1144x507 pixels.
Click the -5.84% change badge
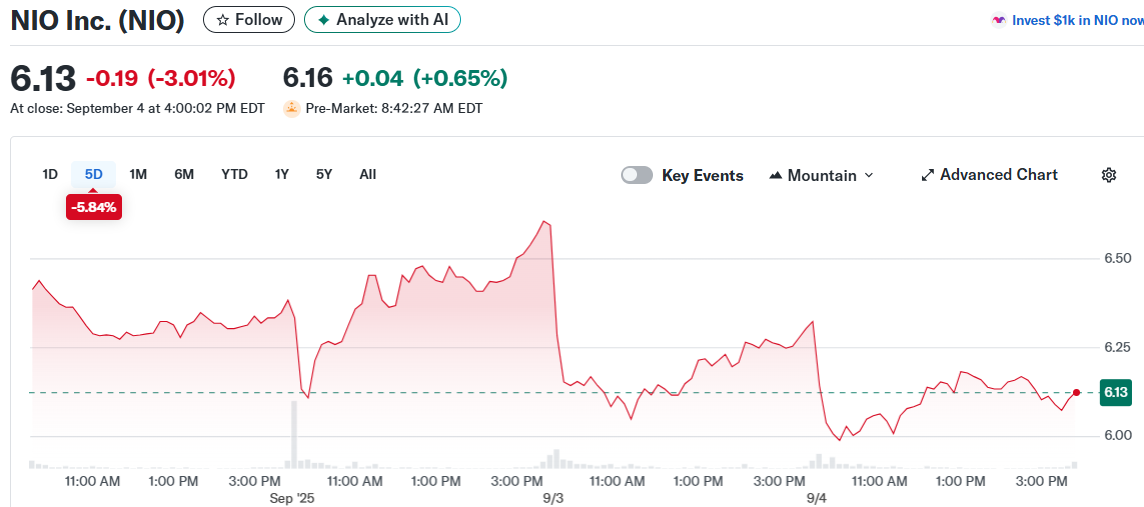pos(93,207)
